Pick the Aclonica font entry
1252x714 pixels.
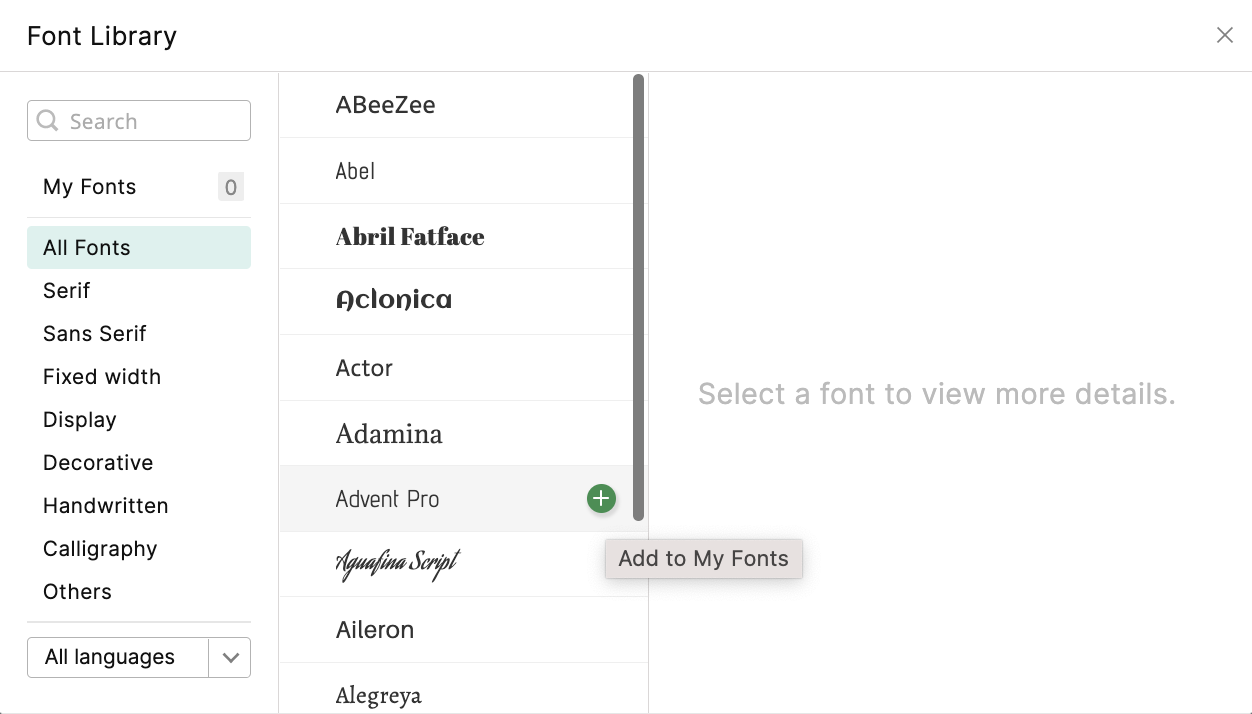pyautogui.click(x=394, y=301)
